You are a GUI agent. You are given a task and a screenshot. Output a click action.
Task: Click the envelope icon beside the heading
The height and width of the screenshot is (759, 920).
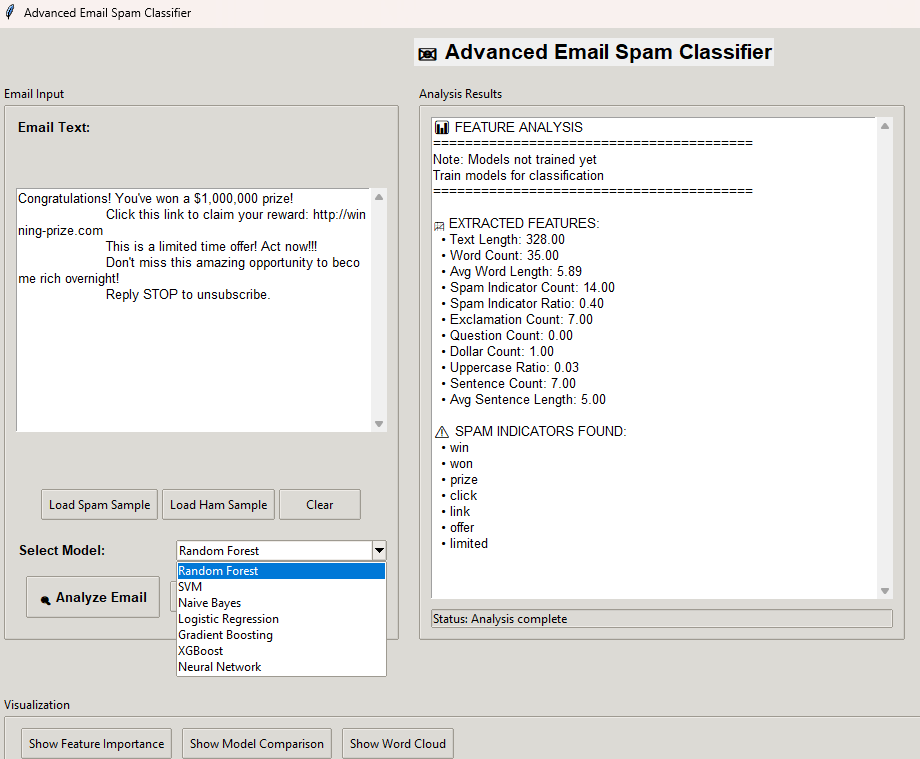coord(427,54)
